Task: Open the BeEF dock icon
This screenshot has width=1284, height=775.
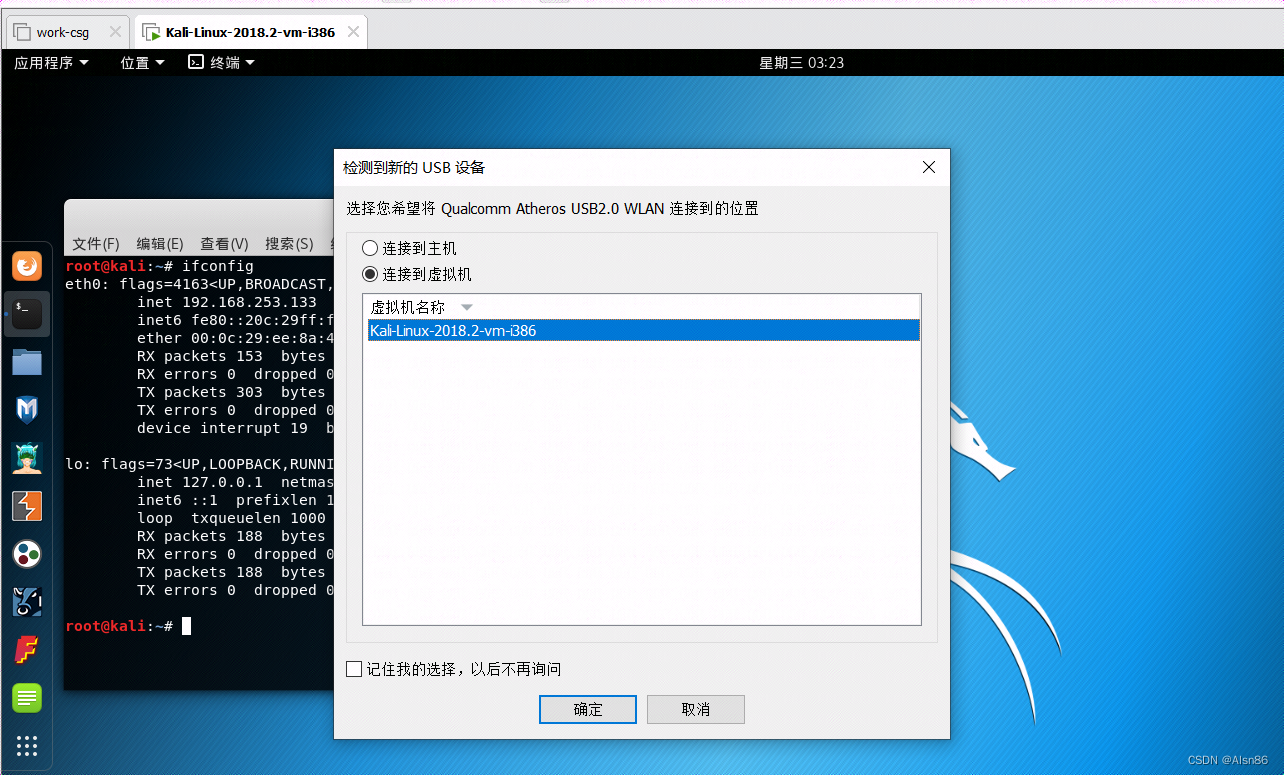Action: 27,602
